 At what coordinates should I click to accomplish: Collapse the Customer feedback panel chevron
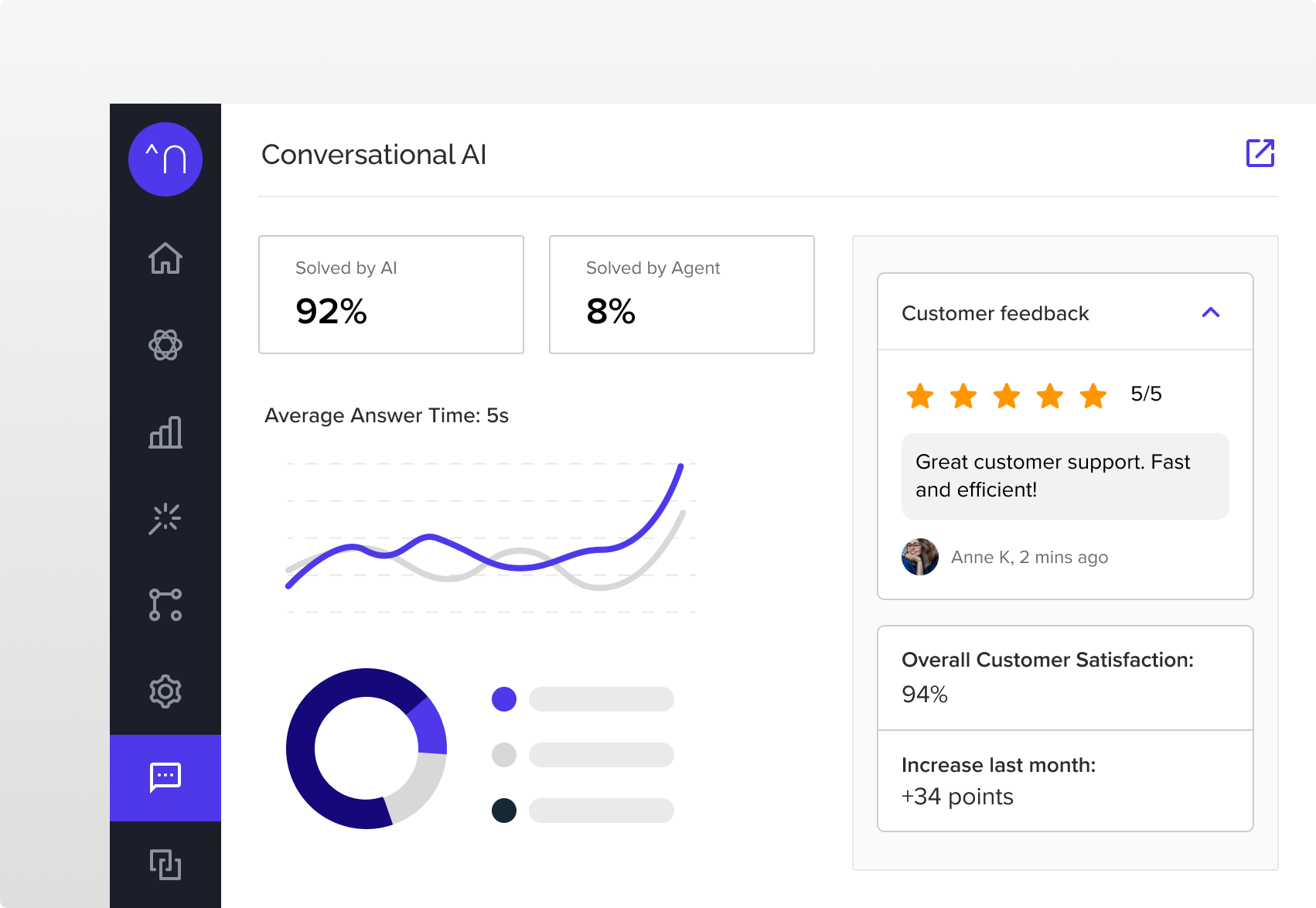[1211, 312]
